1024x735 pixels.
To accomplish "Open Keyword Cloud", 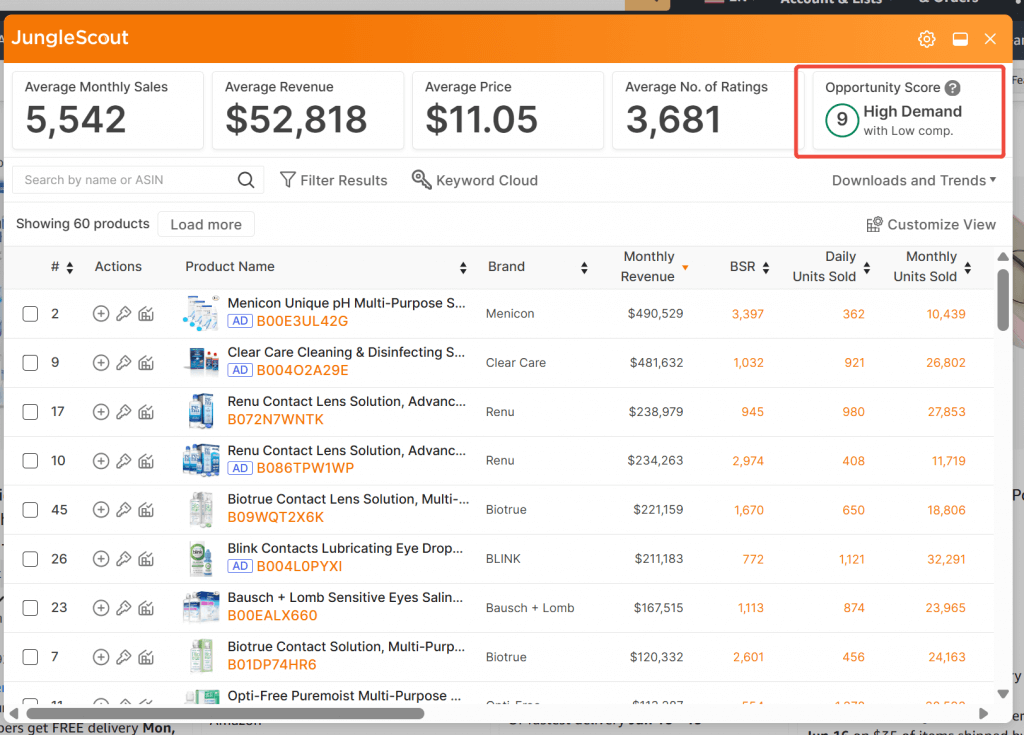I will [475, 180].
